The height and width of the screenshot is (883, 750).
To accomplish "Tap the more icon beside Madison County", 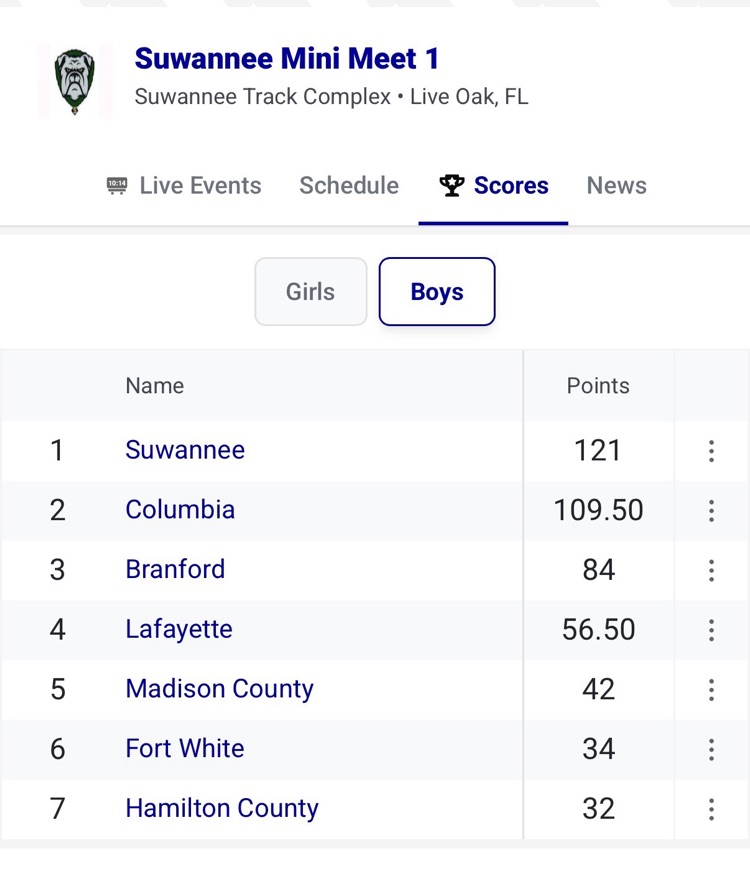I will 711,690.
